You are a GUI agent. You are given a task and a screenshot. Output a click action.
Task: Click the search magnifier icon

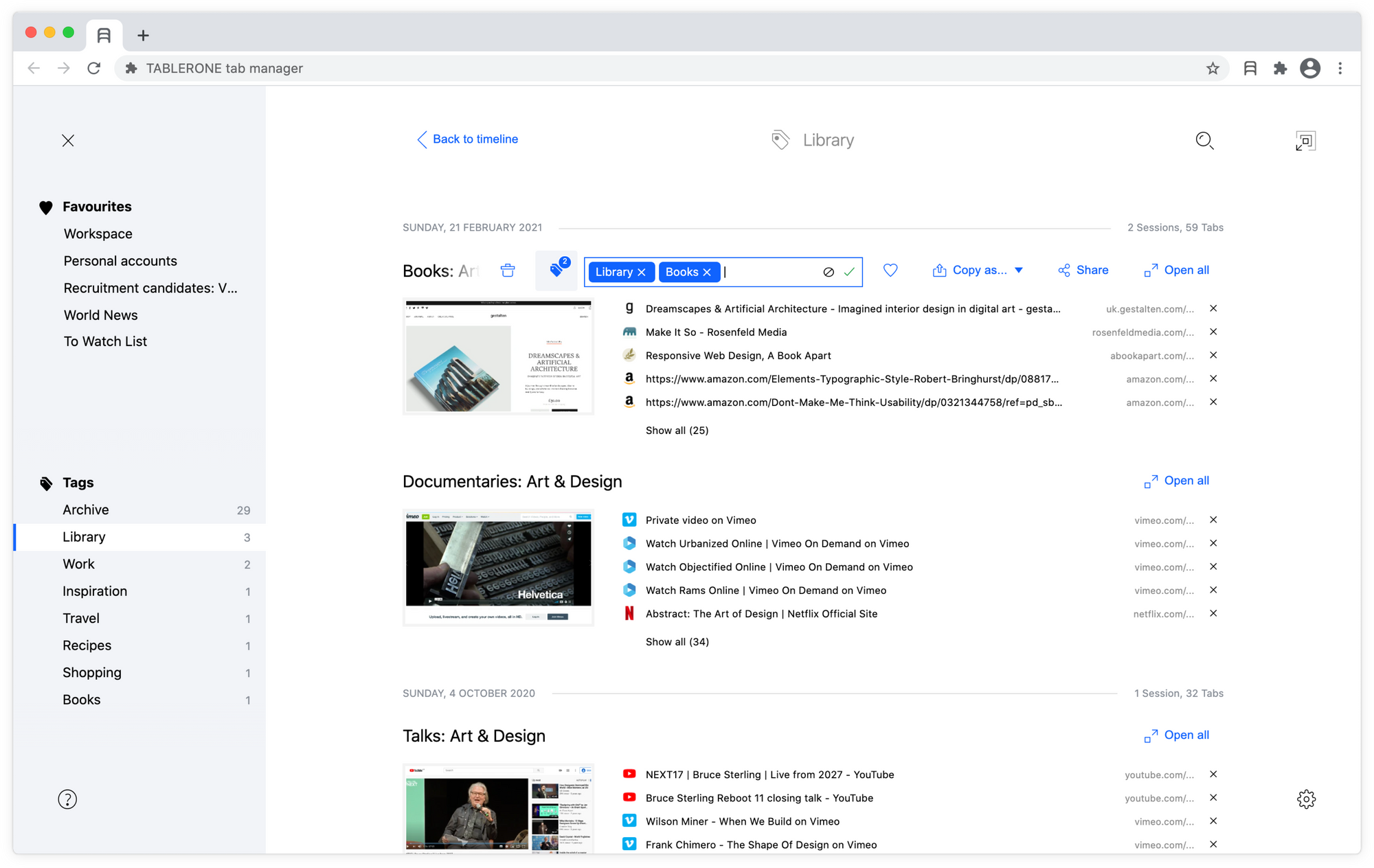(1204, 141)
